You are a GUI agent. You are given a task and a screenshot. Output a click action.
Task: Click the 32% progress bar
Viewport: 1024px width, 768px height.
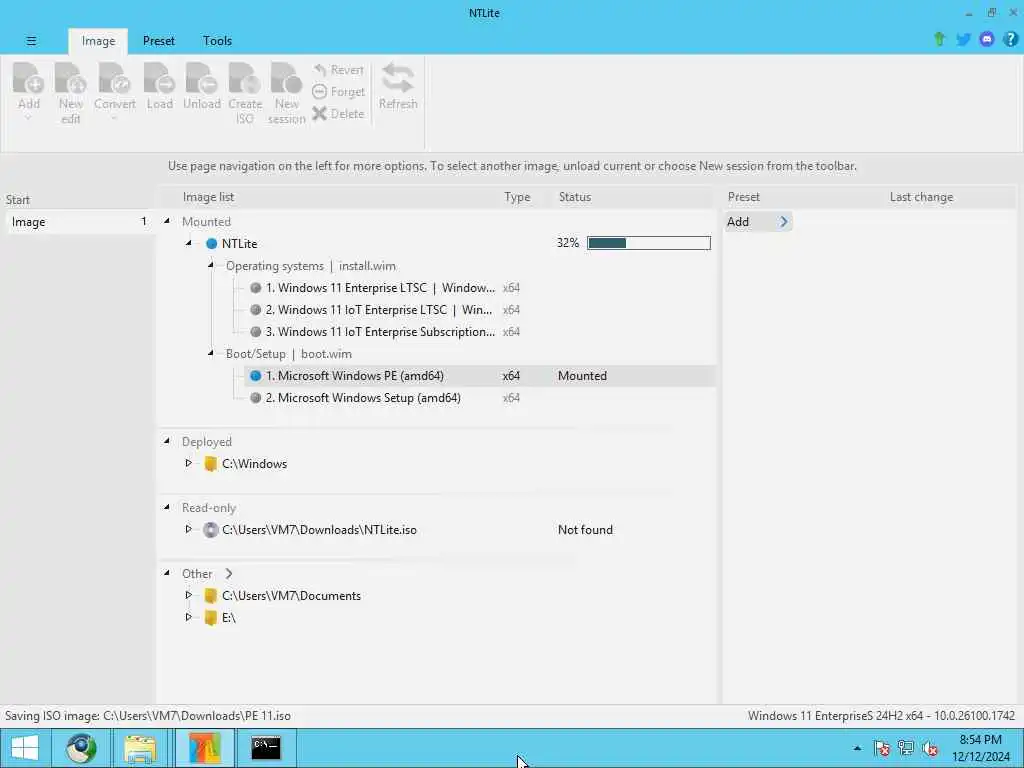648,243
